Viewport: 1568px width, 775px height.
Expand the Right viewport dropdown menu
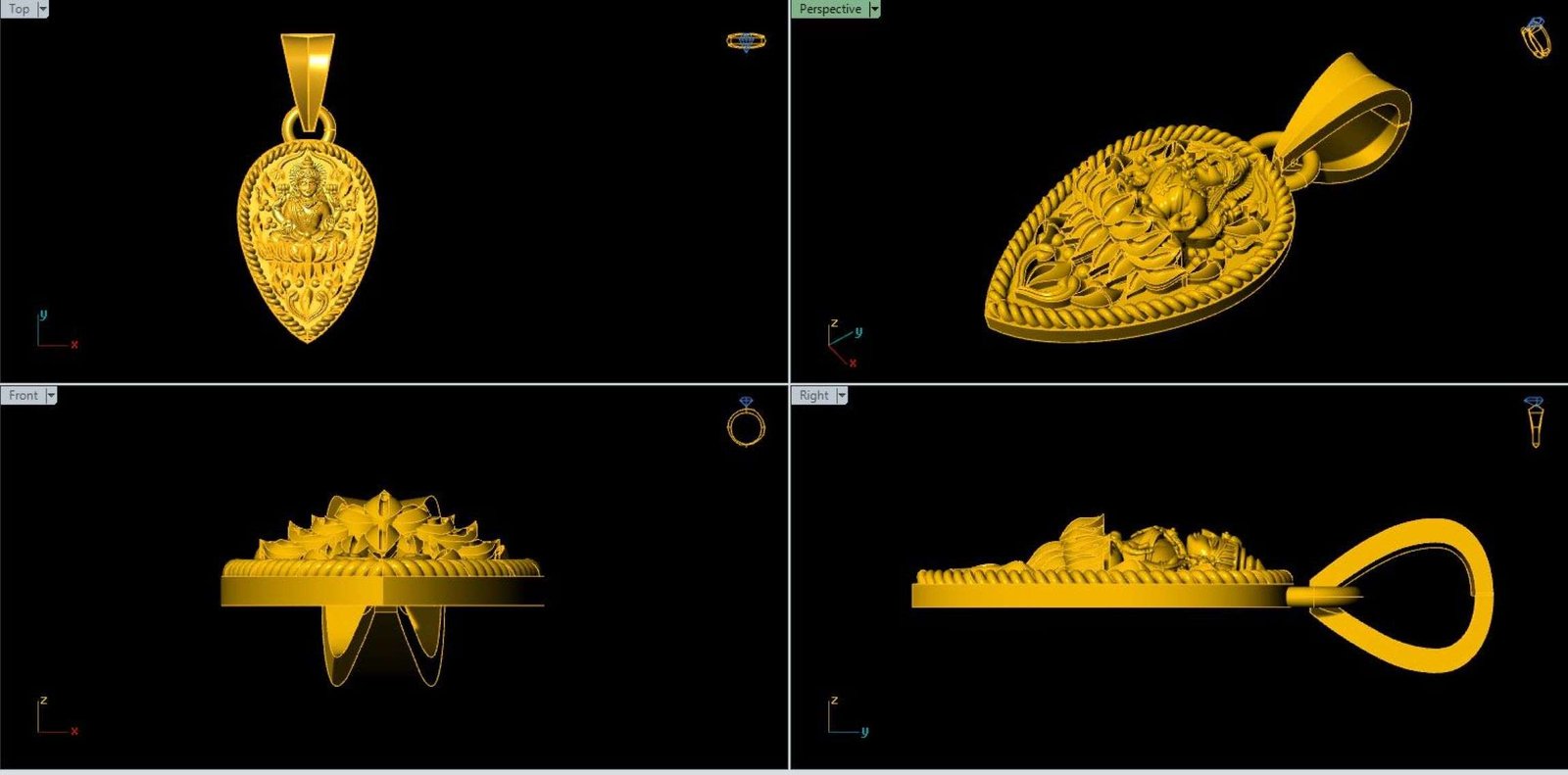(841, 395)
